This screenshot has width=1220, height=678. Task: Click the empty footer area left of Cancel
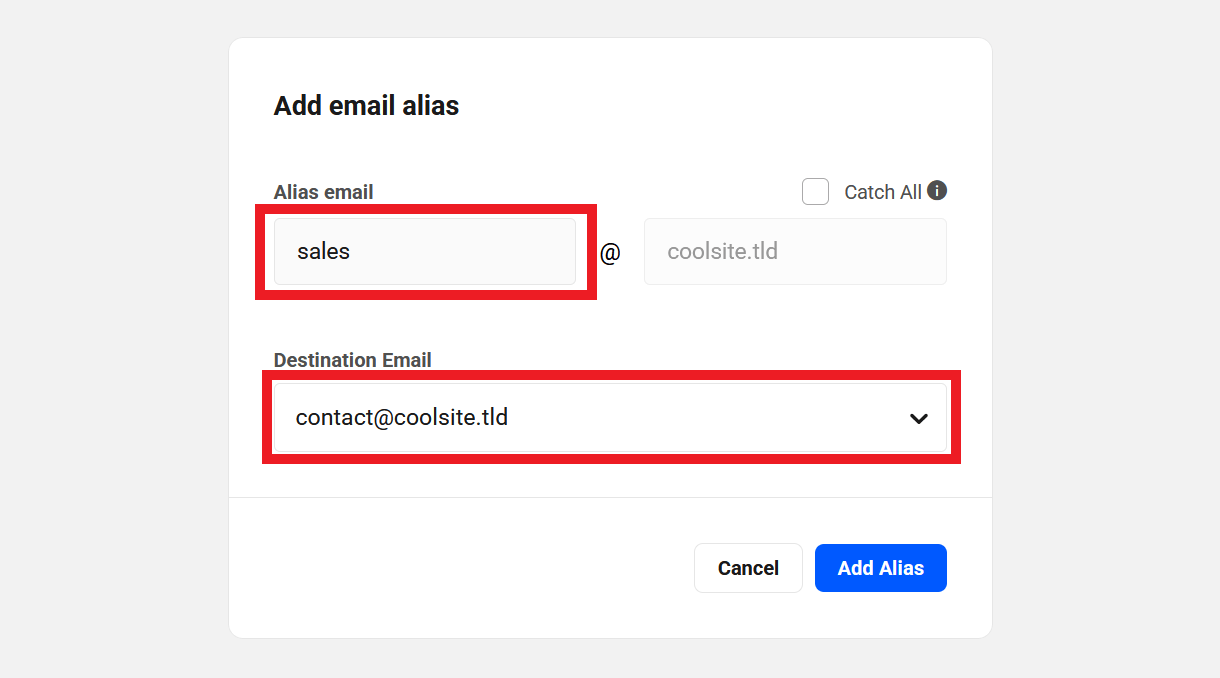coord(450,568)
